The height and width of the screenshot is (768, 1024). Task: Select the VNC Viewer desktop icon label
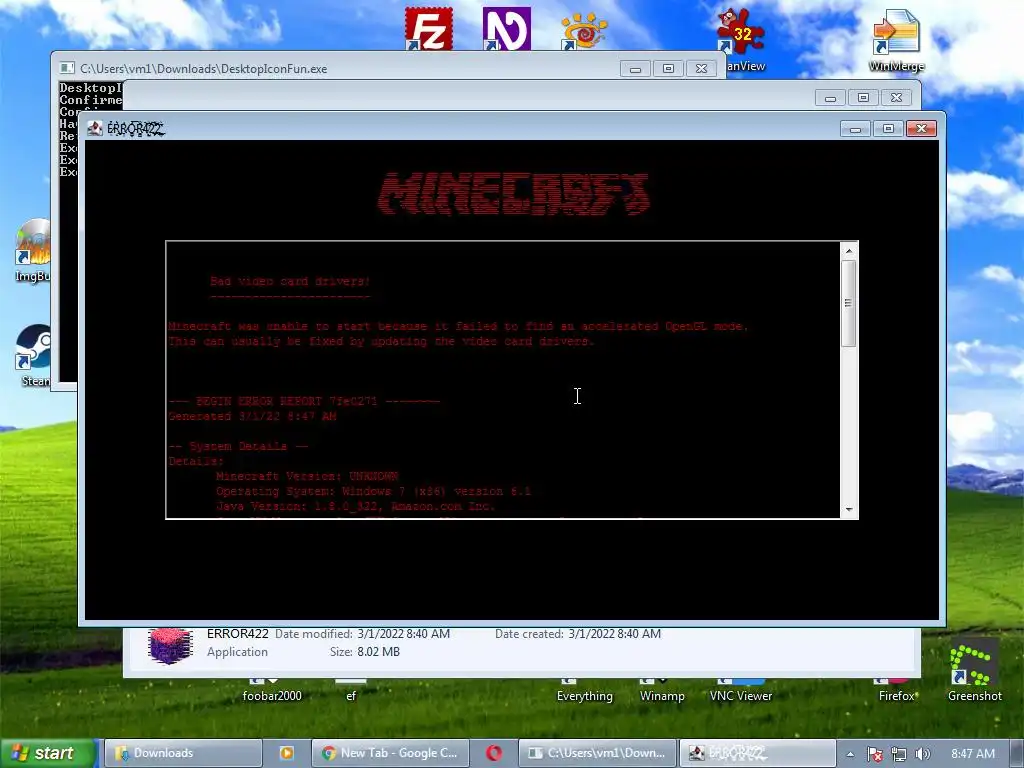point(741,696)
